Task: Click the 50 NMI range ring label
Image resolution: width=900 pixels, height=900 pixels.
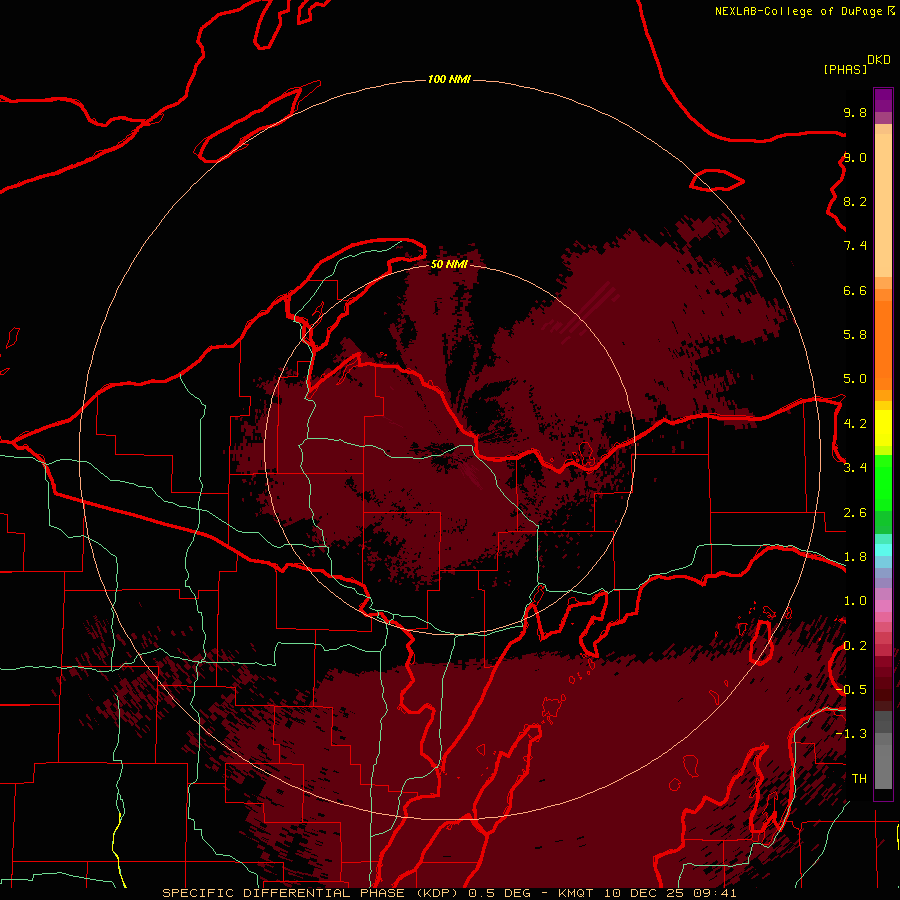Action: tap(449, 264)
